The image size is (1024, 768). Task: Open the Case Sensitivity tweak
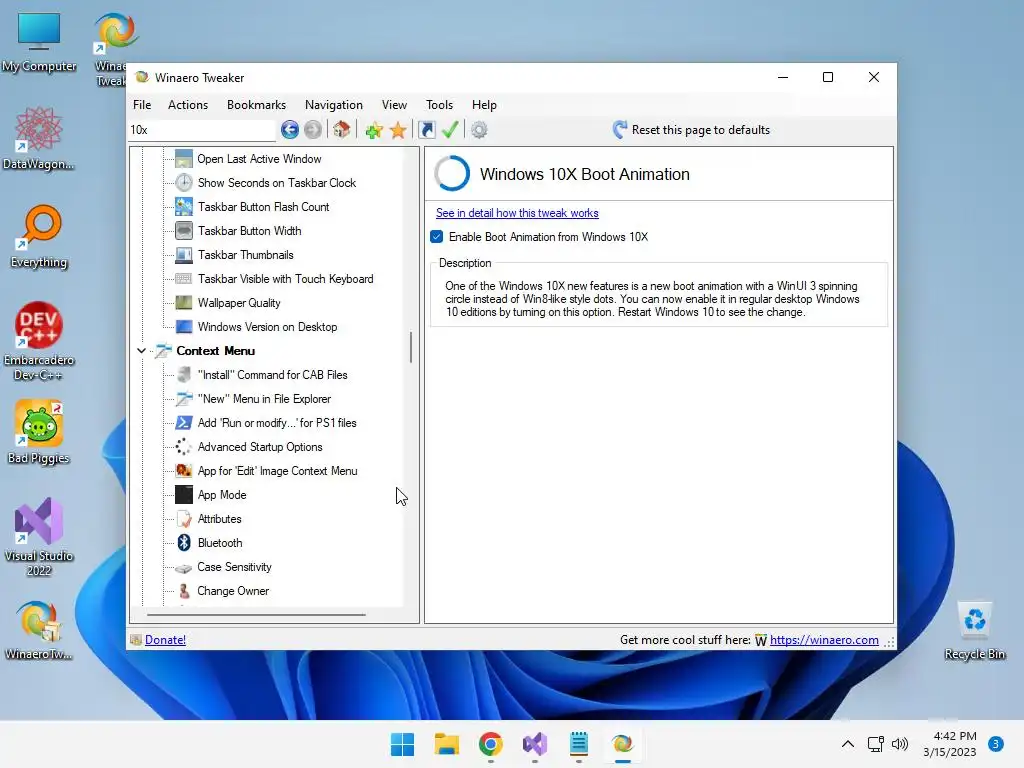click(234, 567)
